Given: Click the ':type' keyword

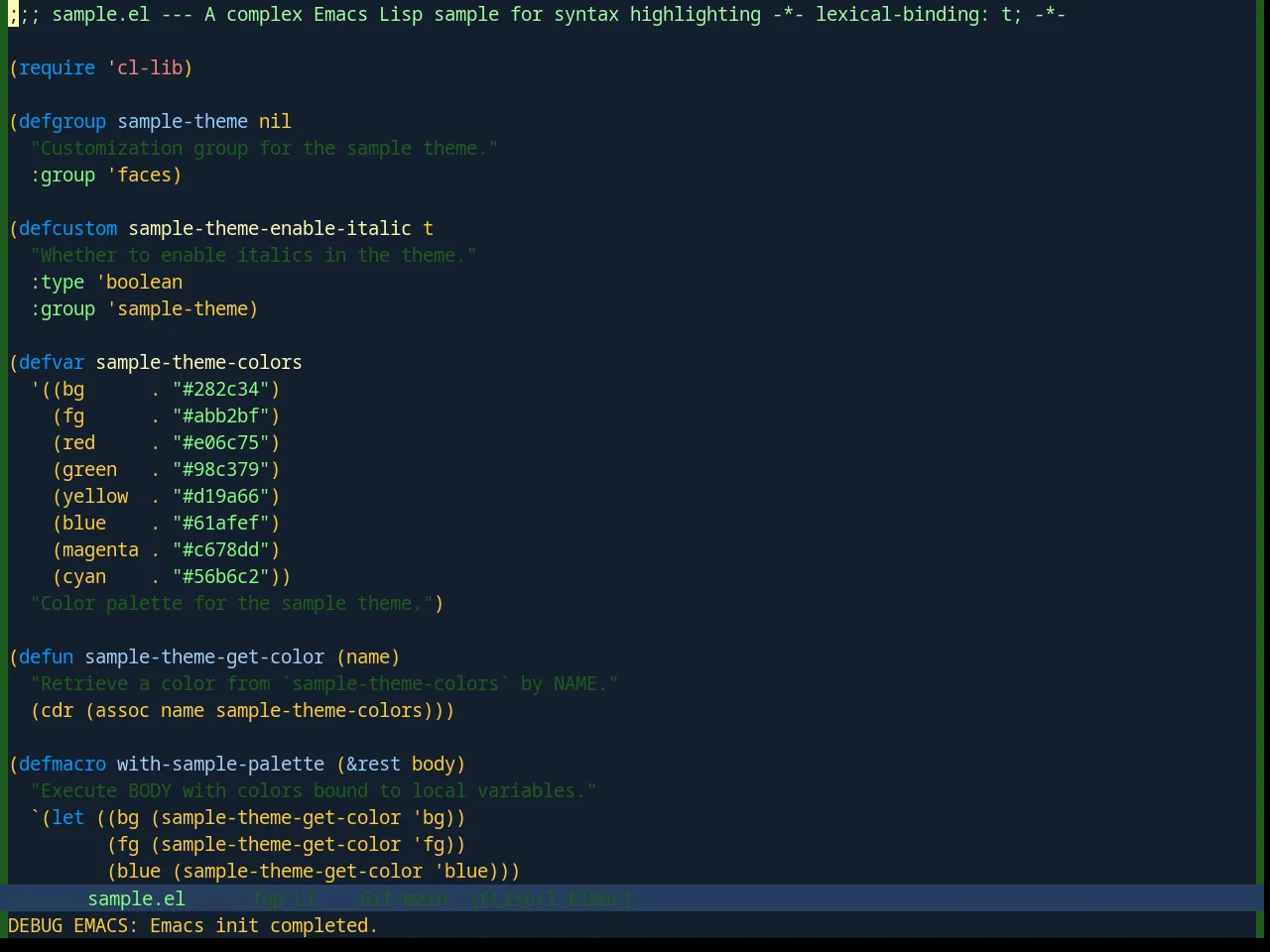Looking at the screenshot, I should pos(58,282).
